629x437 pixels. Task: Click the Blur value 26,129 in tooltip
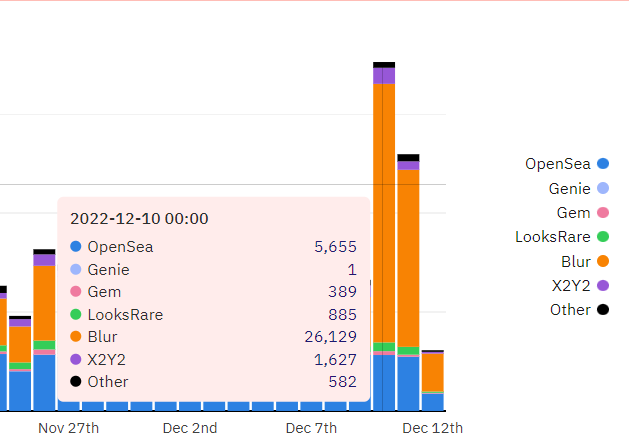point(331,337)
